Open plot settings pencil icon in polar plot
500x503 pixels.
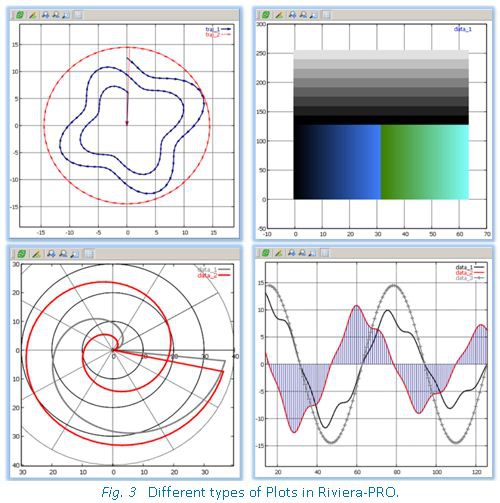click(x=36, y=254)
